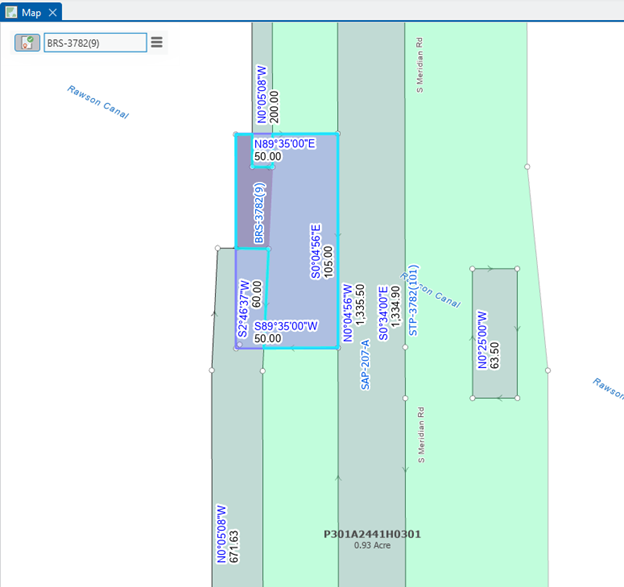Click the N89°35'00"E bearing label
The image size is (624, 587).
tap(285, 144)
